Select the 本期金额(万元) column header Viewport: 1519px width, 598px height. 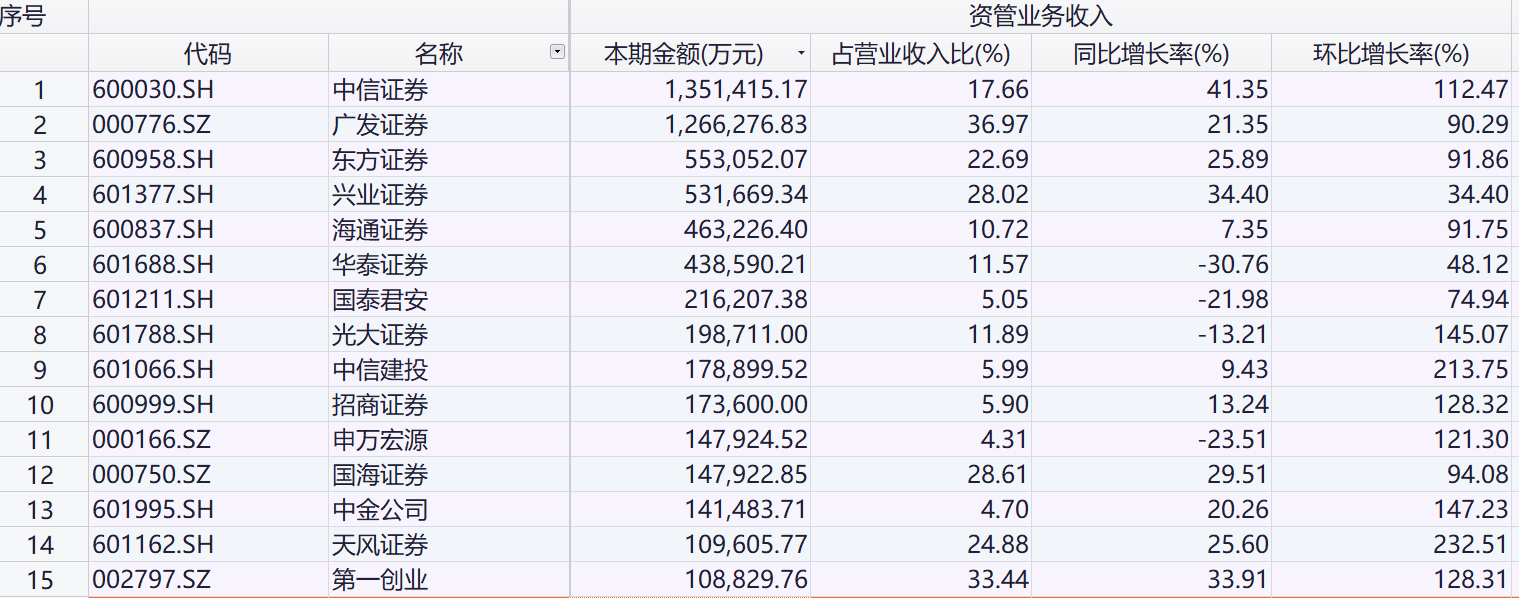pos(690,53)
